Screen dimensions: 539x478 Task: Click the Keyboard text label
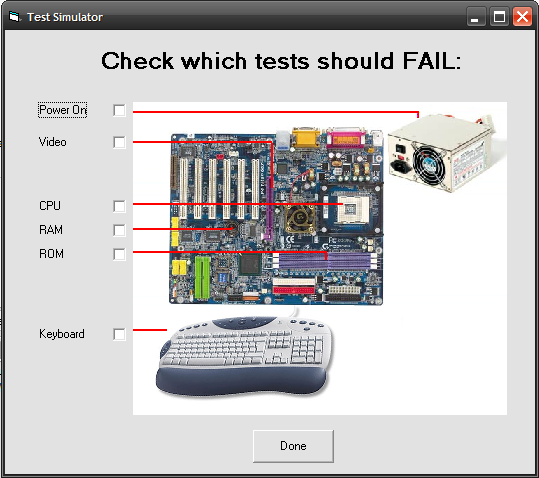pyautogui.click(x=62, y=334)
